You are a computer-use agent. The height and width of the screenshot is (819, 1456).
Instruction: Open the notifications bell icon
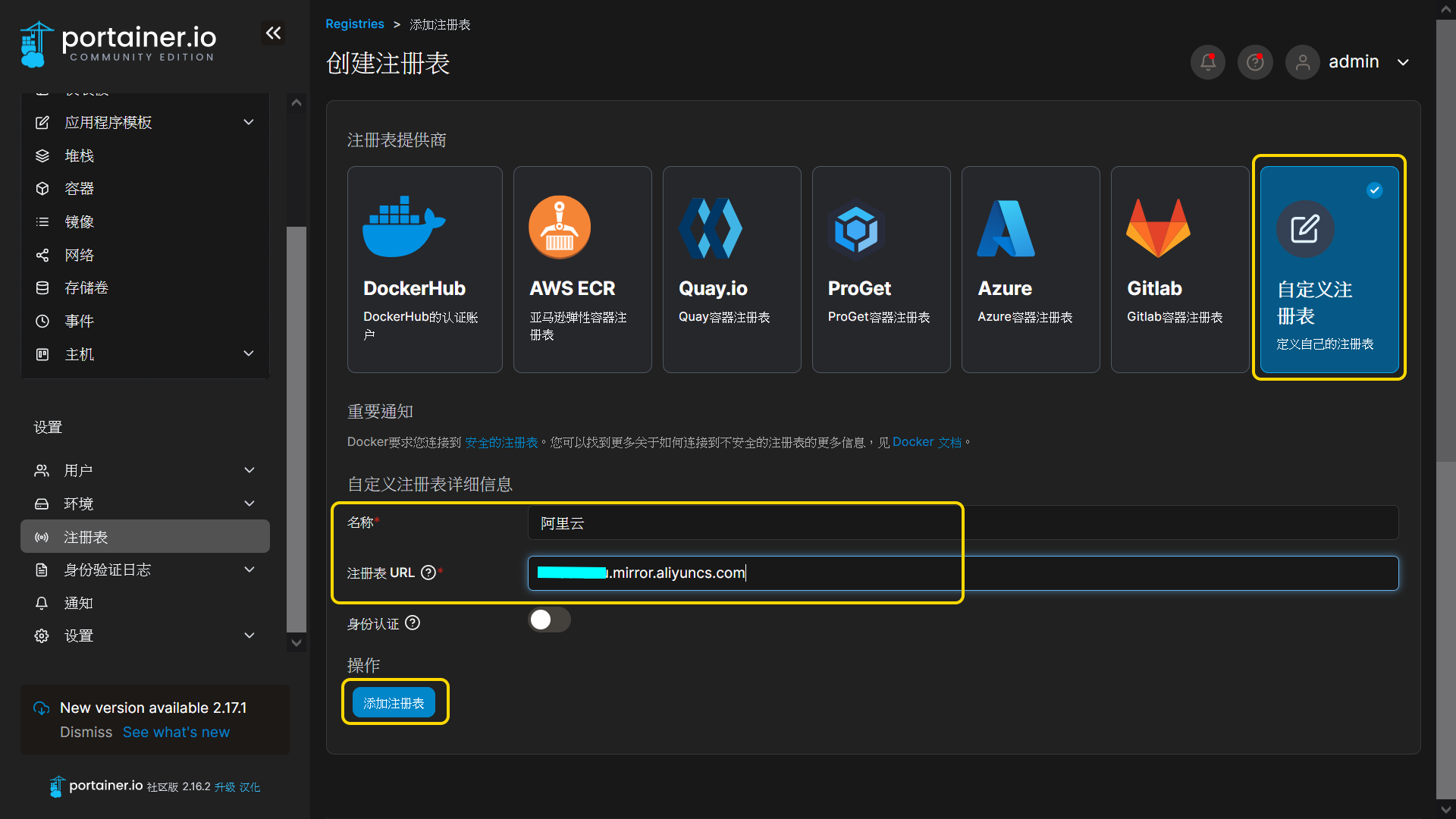1208,62
